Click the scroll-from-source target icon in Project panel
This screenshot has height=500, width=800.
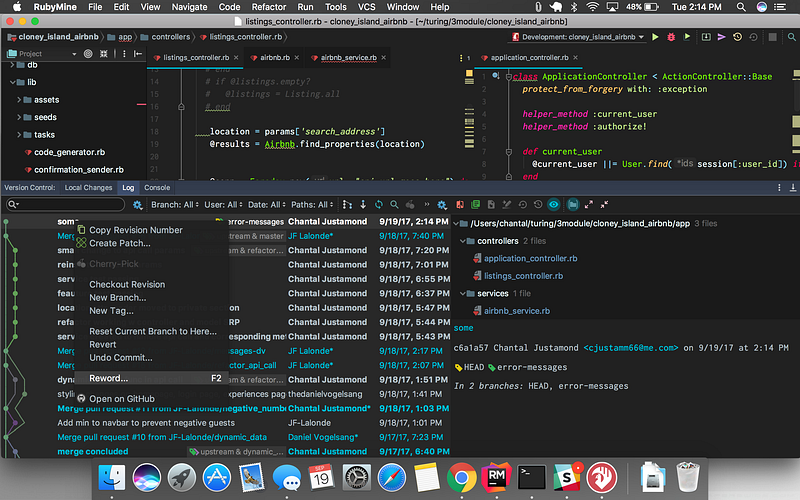coord(89,54)
